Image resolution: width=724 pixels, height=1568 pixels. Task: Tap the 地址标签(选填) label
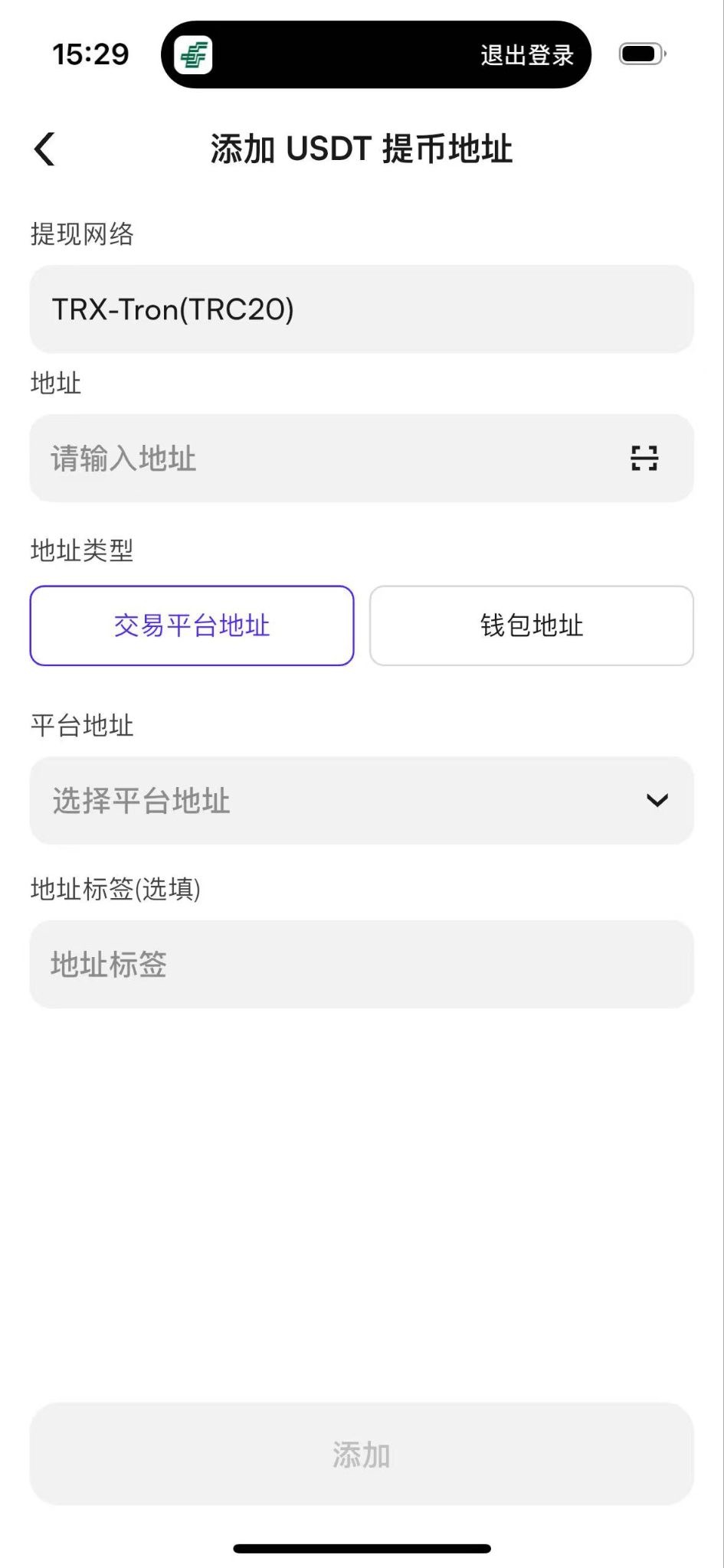pyautogui.click(x=116, y=889)
